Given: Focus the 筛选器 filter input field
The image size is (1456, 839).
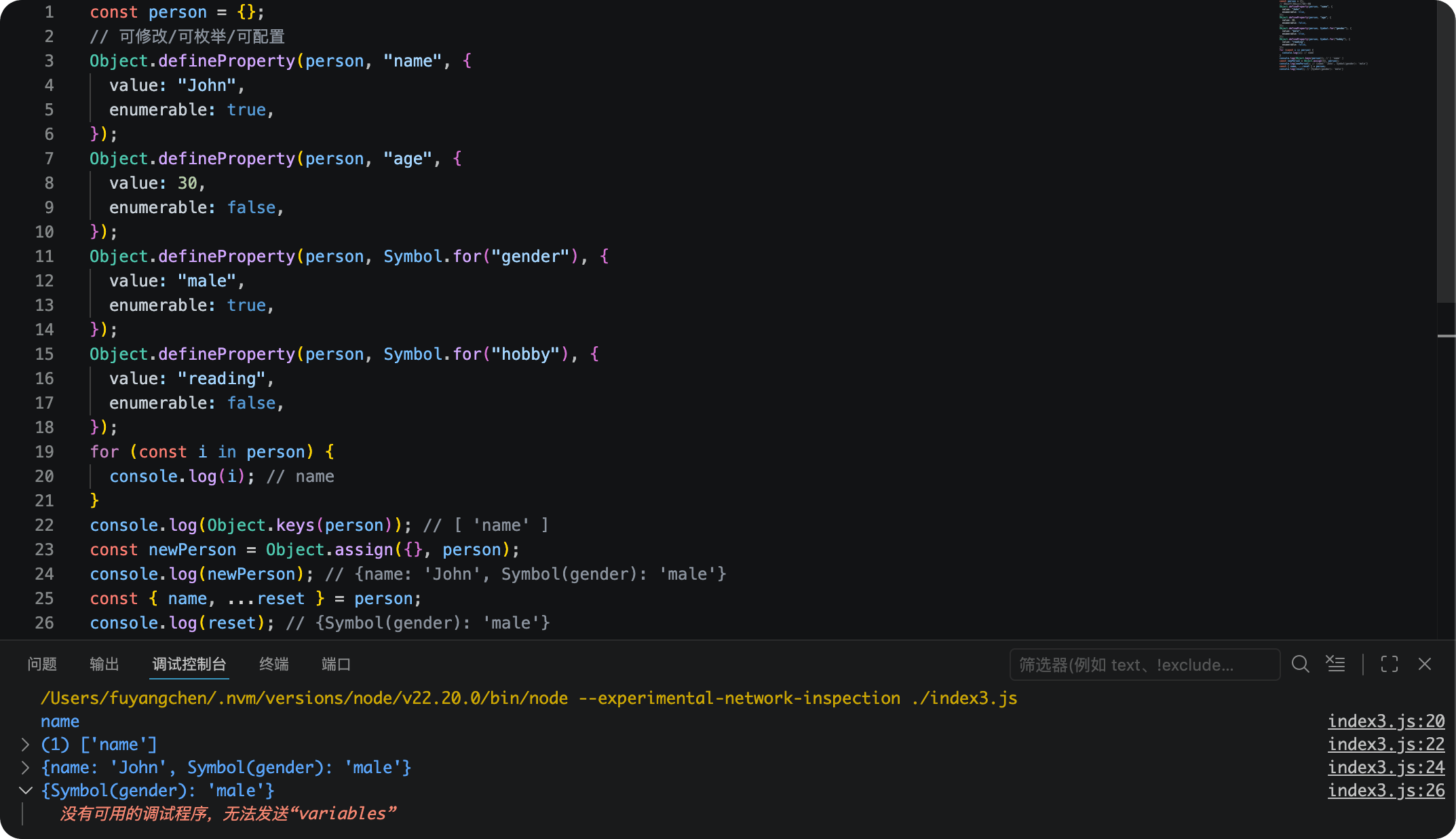Looking at the screenshot, I should click(x=1145, y=665).
